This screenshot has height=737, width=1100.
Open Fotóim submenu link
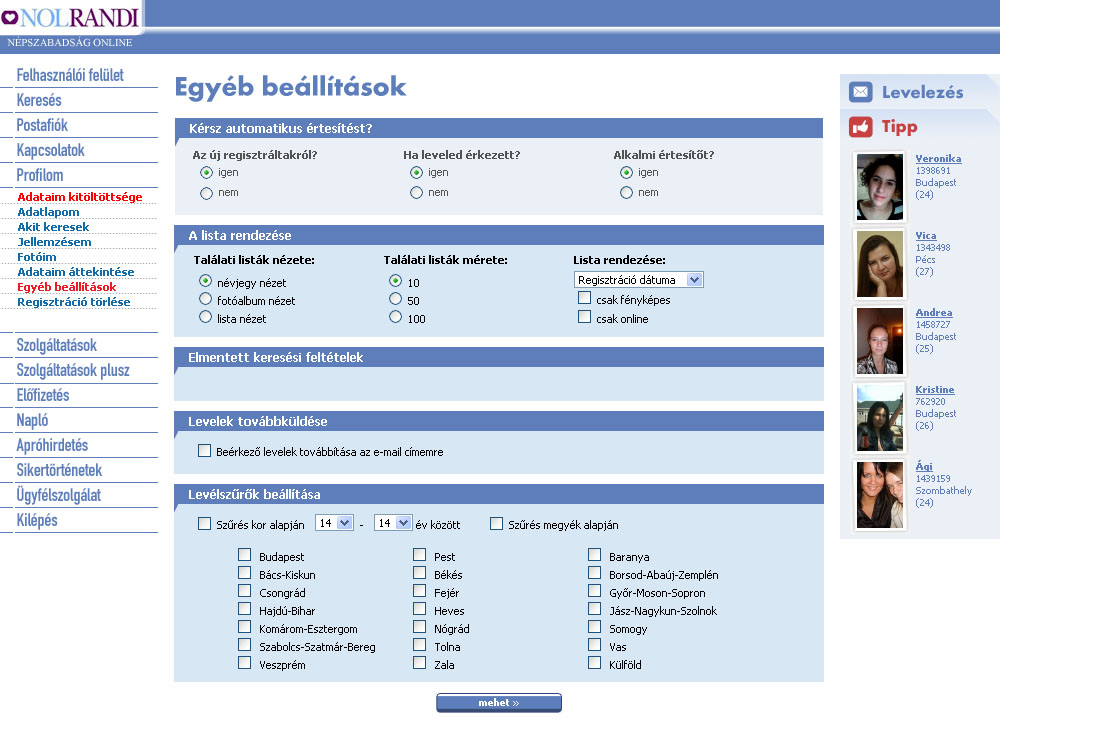(36, 257)
